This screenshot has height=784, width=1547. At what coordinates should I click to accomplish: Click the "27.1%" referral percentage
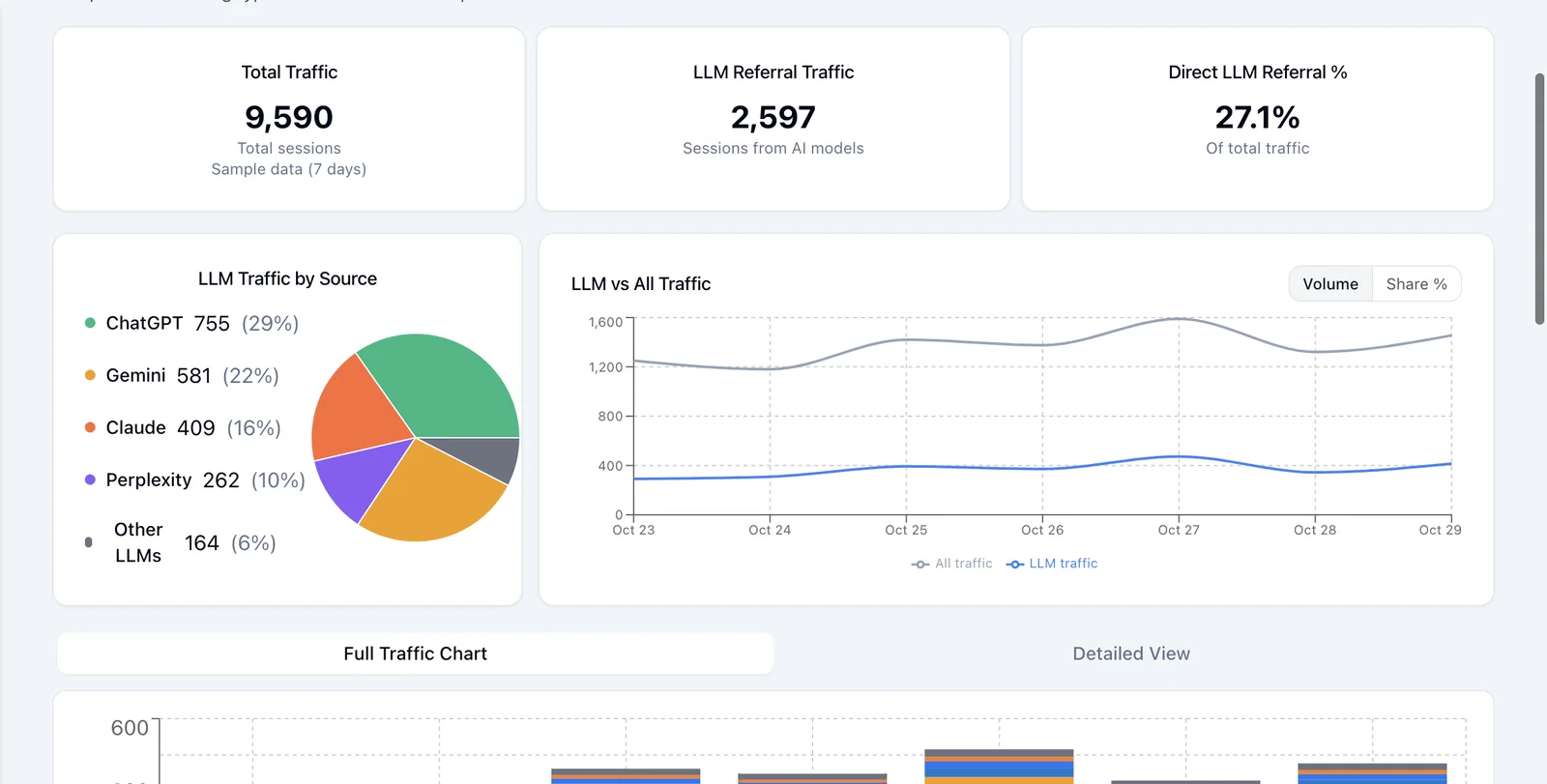pyautogui.click(x=1258, y=117)
